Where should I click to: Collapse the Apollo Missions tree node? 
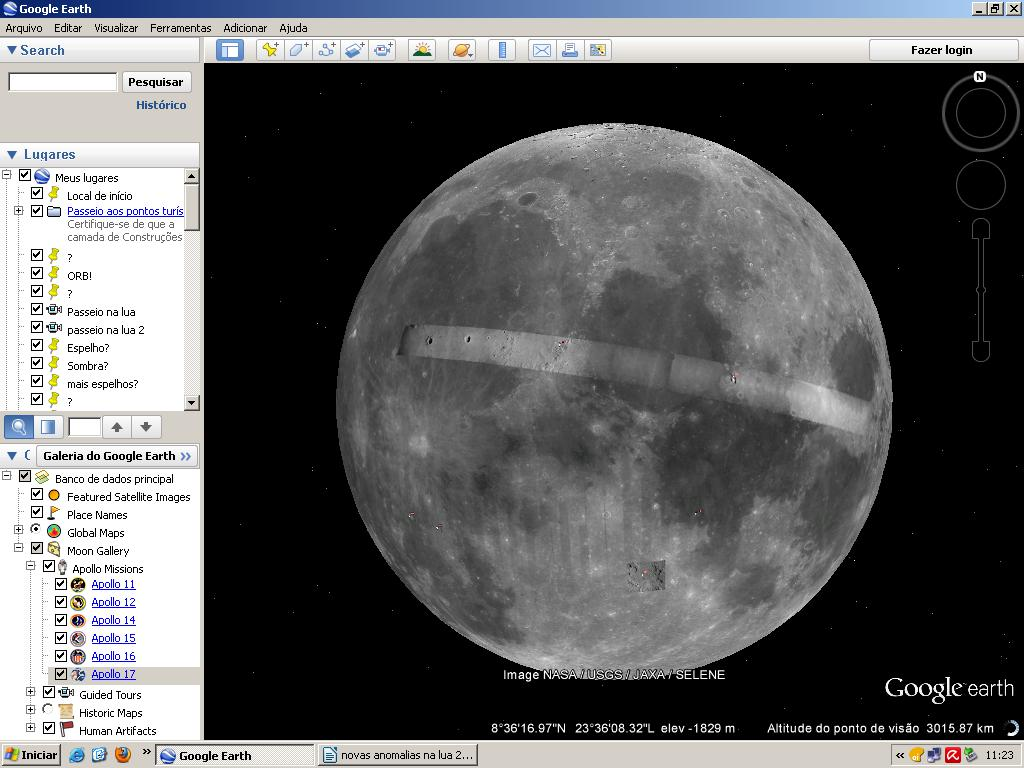pyautogui.click(x=30, y=566)
